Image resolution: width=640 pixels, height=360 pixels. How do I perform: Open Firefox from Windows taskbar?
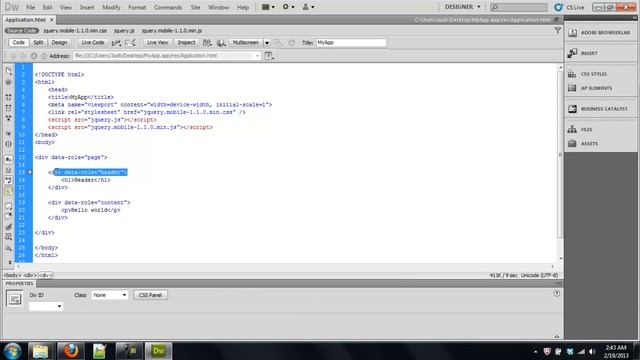tap(70, 351)
